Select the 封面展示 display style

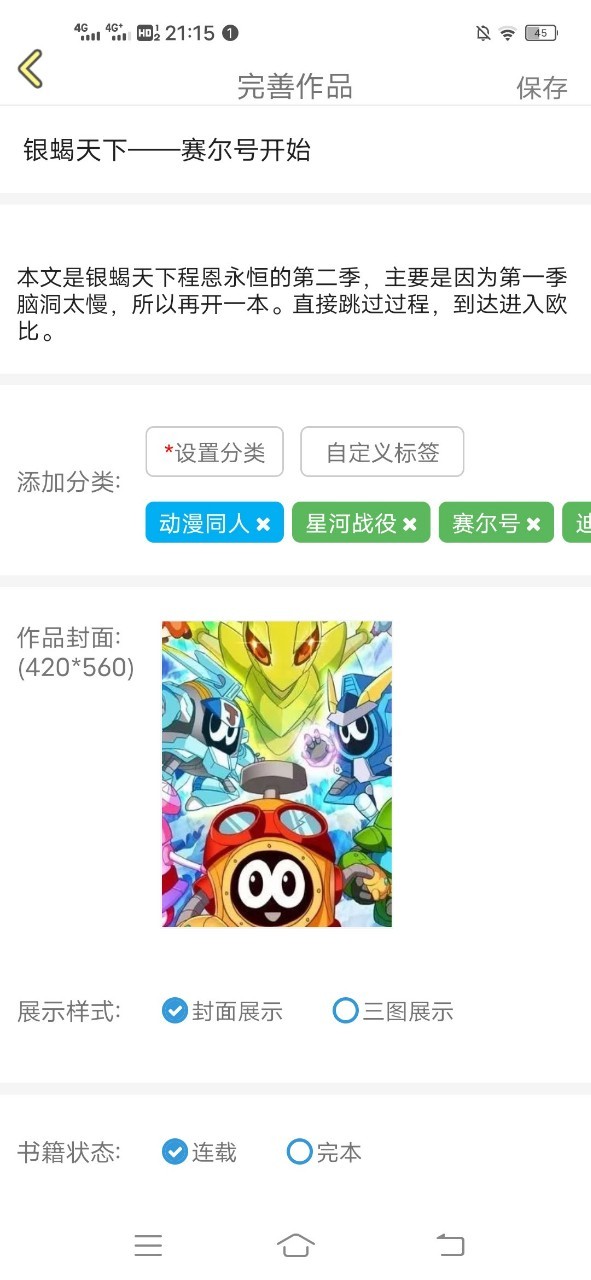(222, 1011)
